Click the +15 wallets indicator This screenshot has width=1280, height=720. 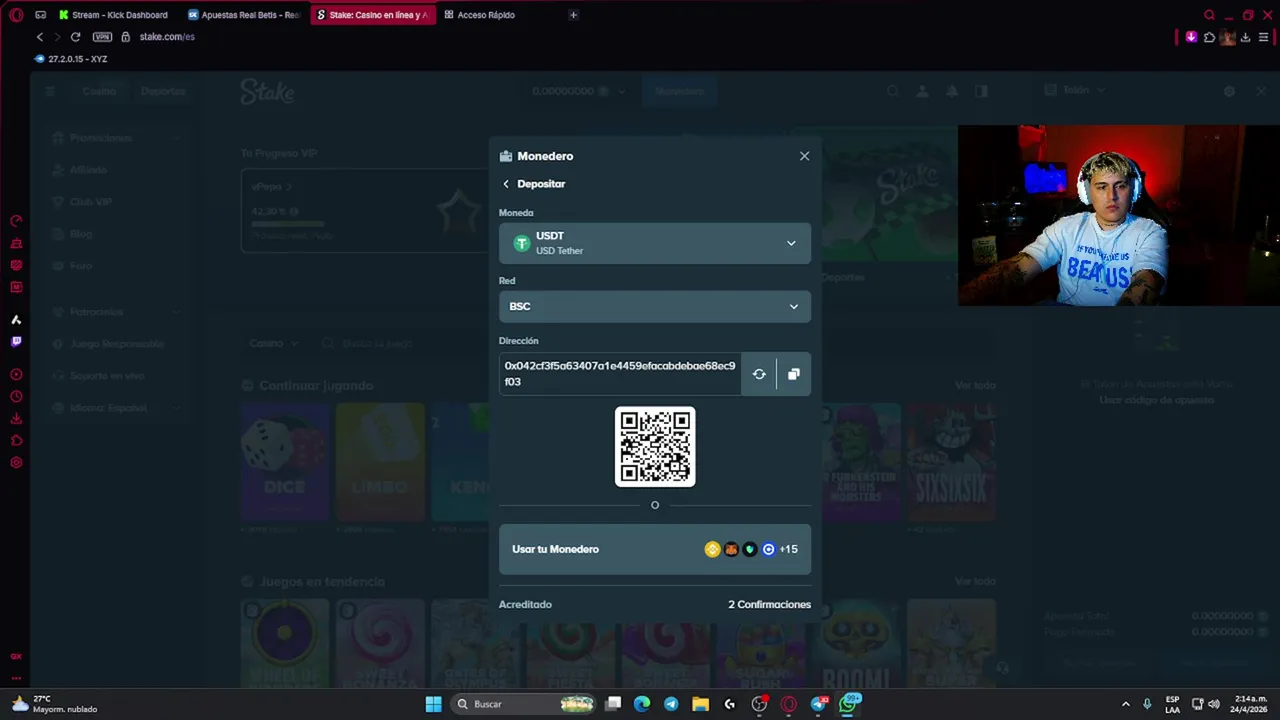788,549
